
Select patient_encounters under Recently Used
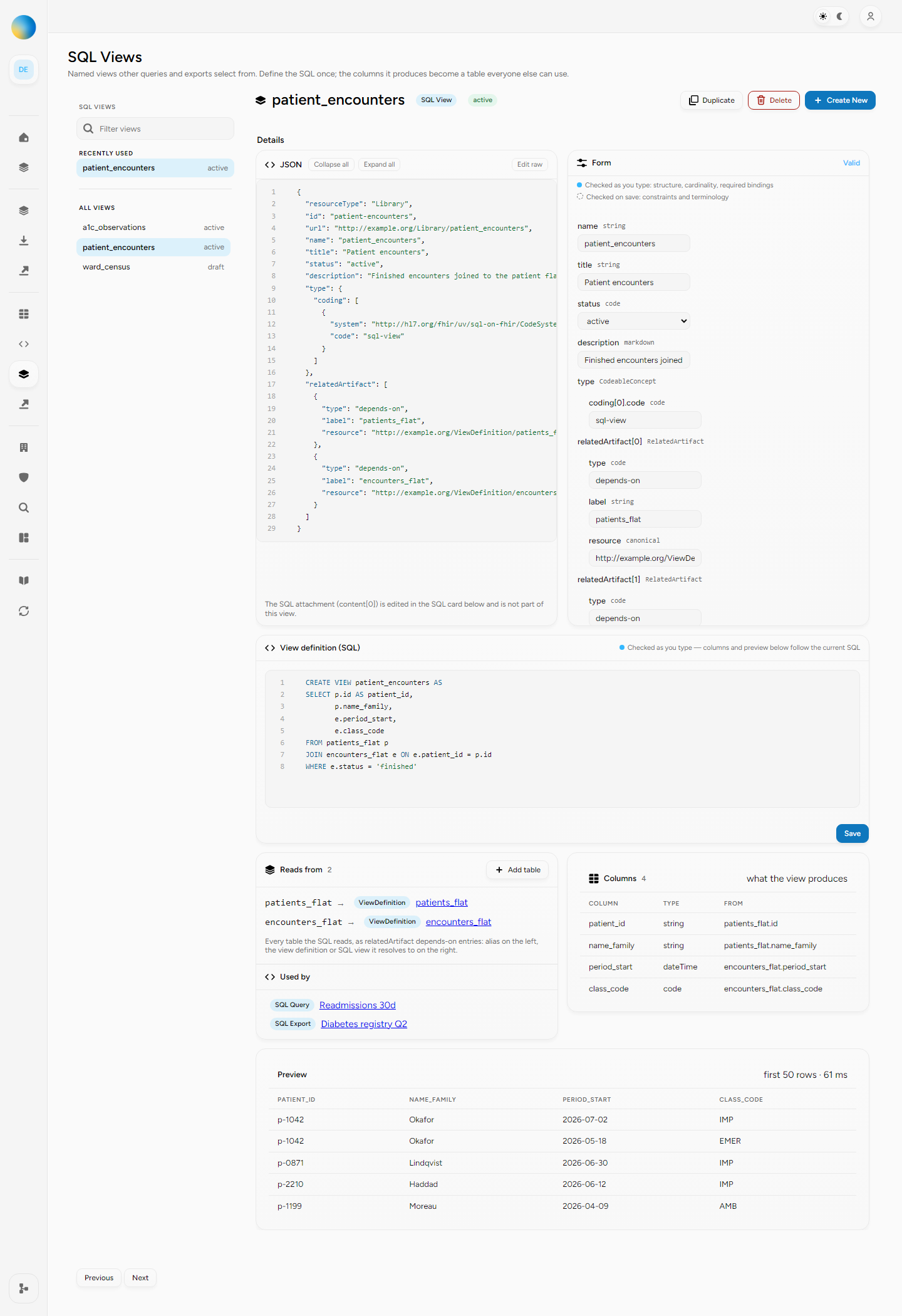pyautogui.click(x=155, y=168)
